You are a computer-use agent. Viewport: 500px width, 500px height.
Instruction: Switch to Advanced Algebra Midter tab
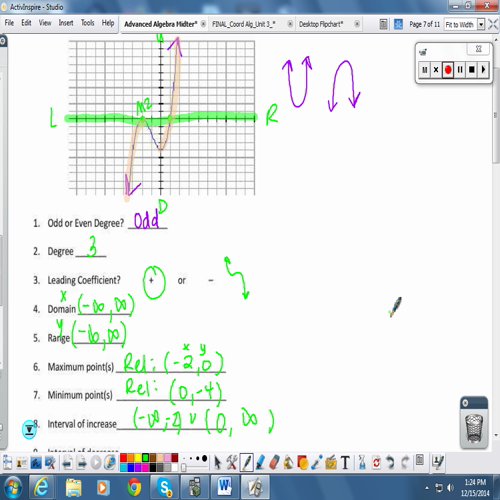(161, 24)
